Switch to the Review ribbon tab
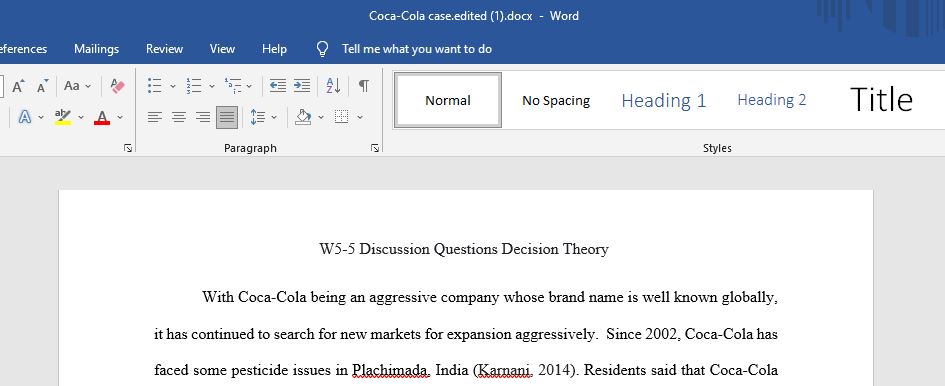945x386 pixels. (x=165, y=49)
